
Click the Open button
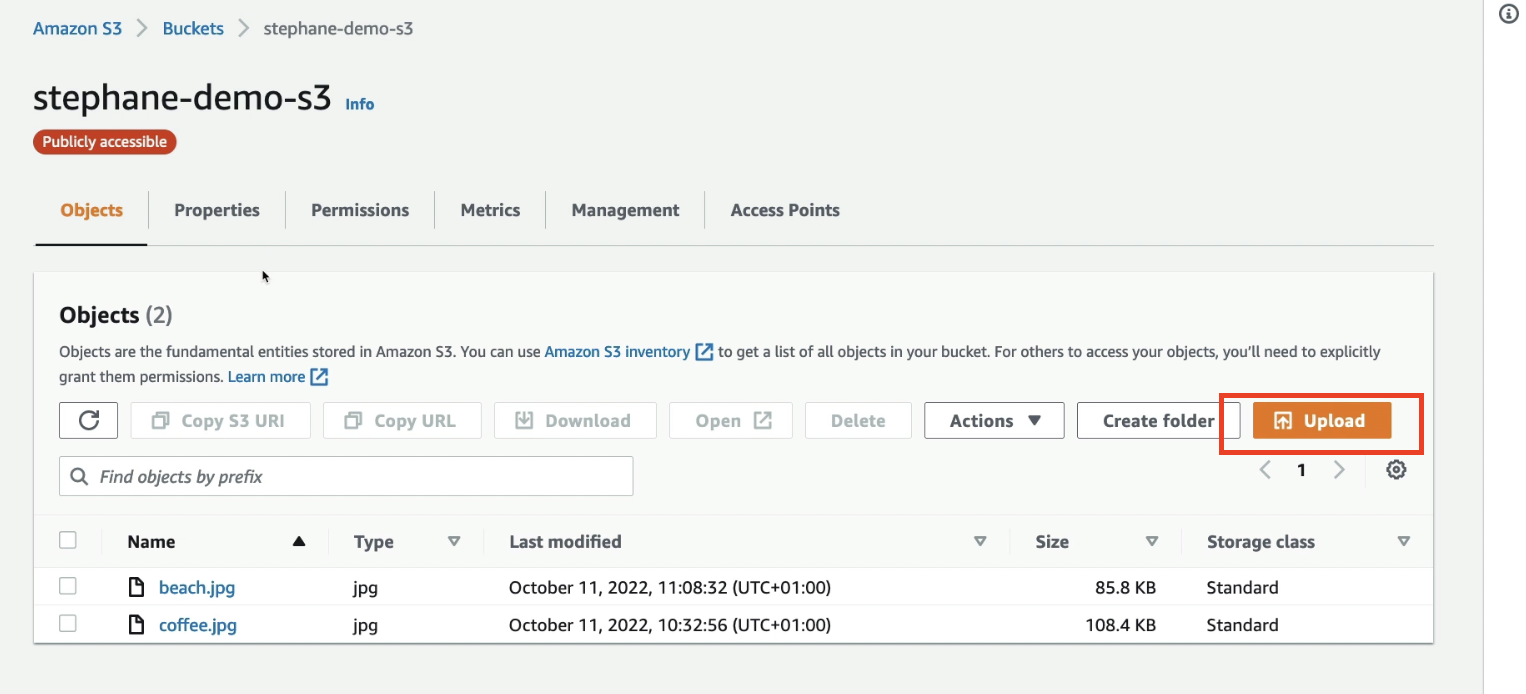point(731,421)
